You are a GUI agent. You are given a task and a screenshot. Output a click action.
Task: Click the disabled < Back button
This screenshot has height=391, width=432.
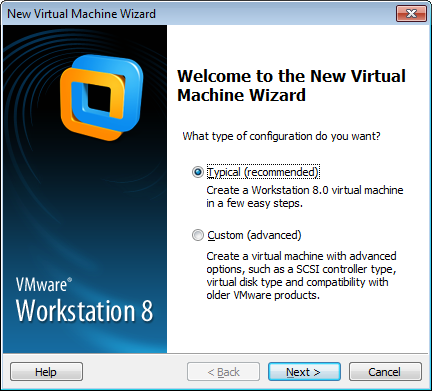(x=223, y=372)
